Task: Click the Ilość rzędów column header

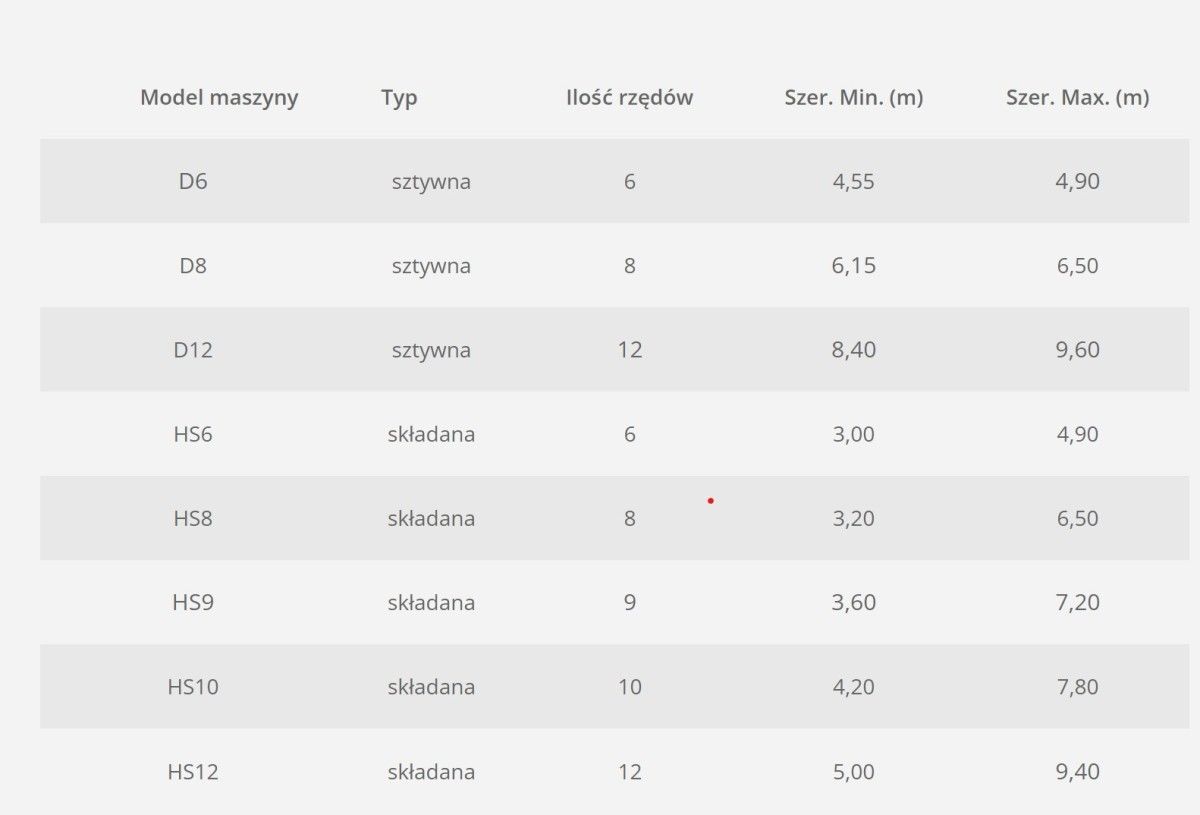Action: pyautogui.click(x=629, y=98)
